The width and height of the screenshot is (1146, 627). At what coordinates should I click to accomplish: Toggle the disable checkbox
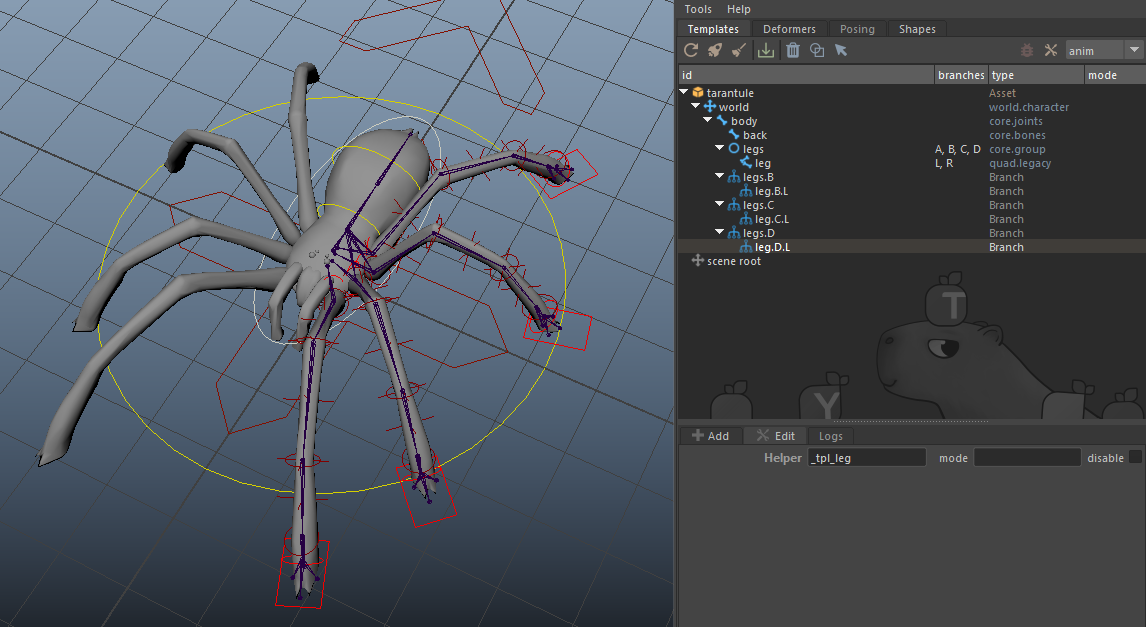click(1135, 458)
